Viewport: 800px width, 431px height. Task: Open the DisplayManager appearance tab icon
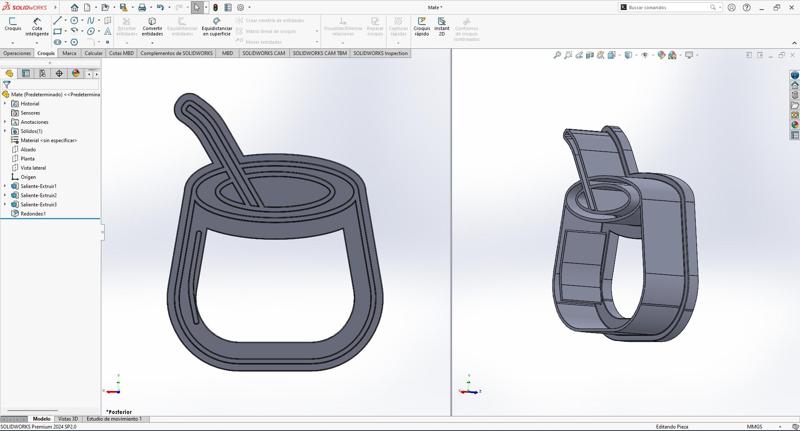point(76,73)
